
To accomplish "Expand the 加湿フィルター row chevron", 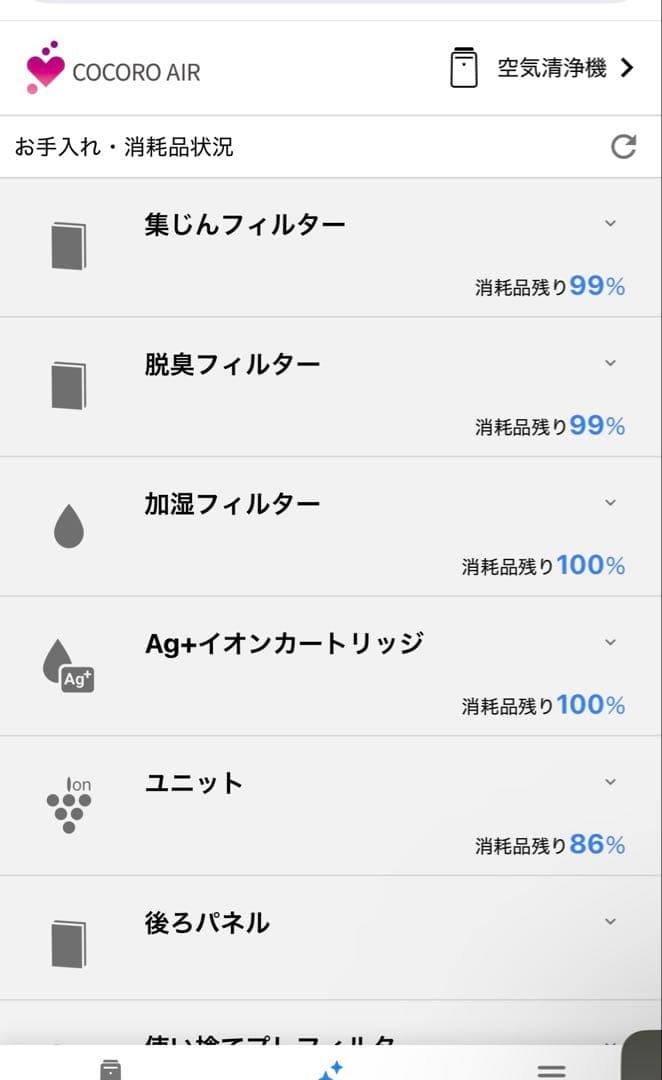I will click(x=611, y=503).
